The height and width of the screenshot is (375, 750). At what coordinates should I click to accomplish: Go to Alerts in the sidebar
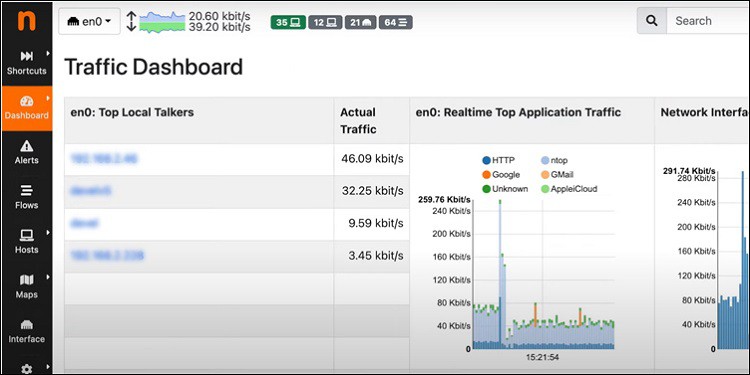pyautogui.click(x=26, y=153)
